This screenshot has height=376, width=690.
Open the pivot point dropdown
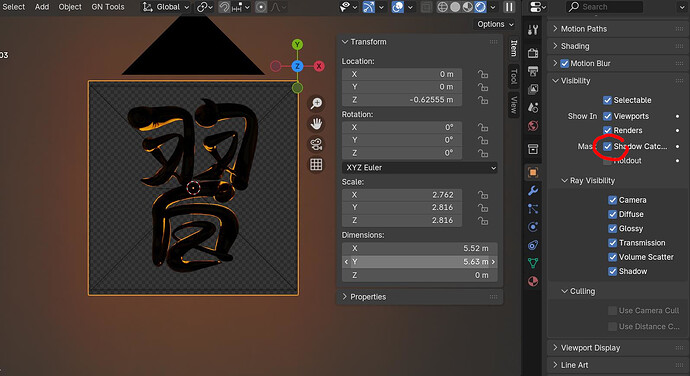coord(205,7)
